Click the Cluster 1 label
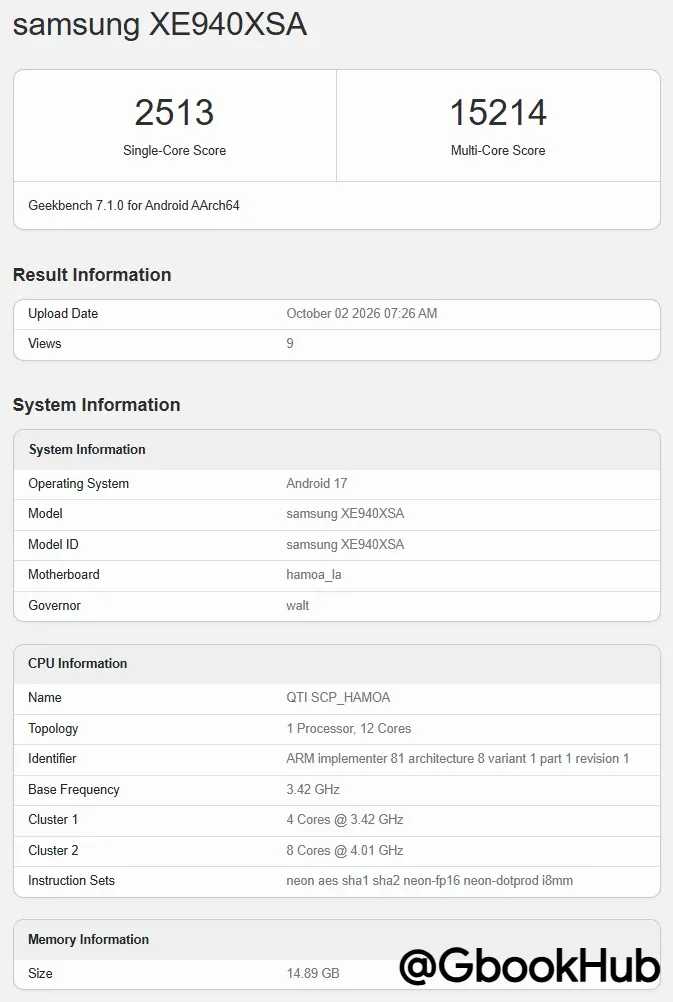The width and height of the screenshot is (673, 1002). [x=53, y=819]
